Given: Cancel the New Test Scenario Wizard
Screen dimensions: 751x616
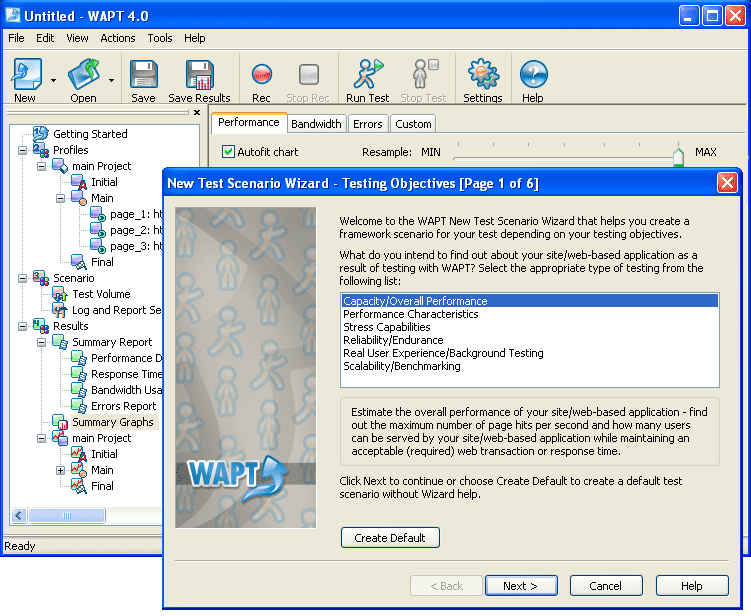Looking at the screenshot, I should point(606,586).
